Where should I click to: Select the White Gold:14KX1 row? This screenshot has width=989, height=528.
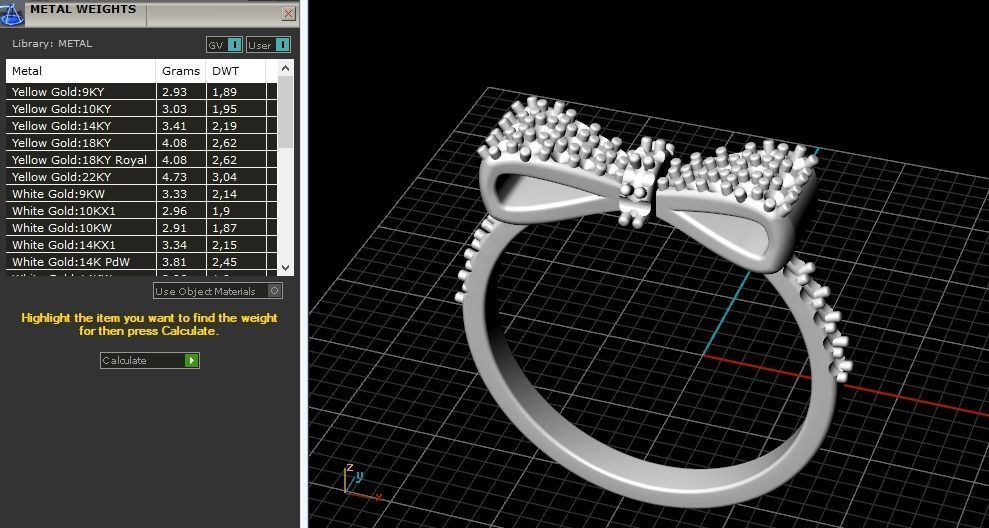coord(141,245)
